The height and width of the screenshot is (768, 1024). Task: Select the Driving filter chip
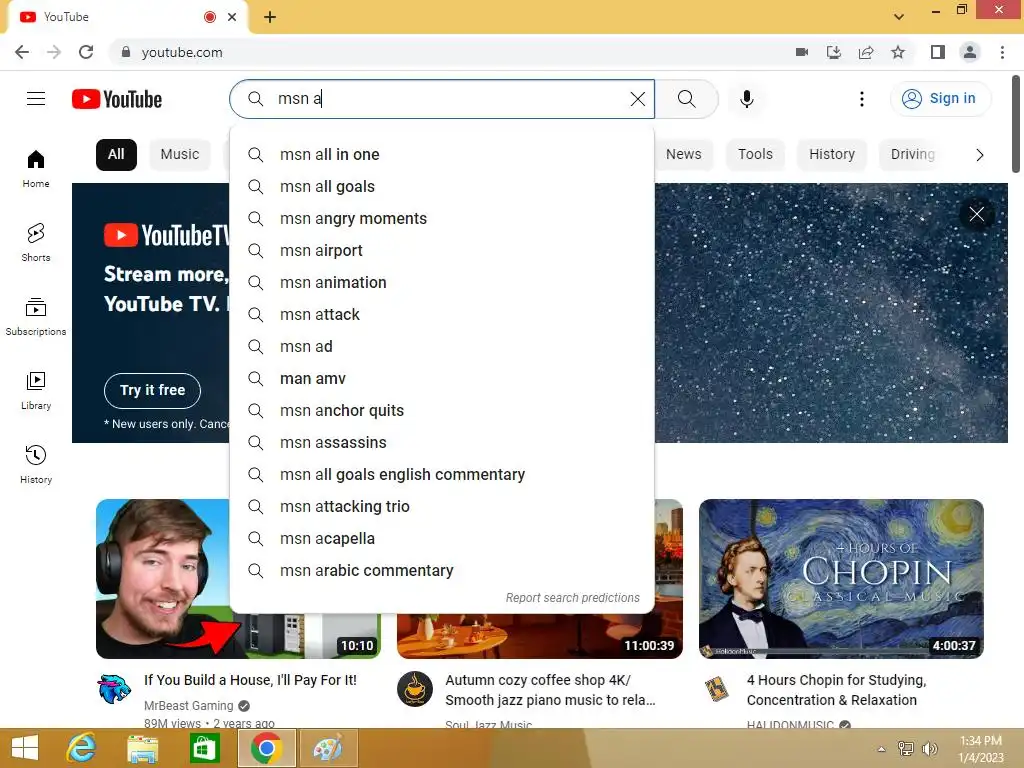click(x=913, y=155)
